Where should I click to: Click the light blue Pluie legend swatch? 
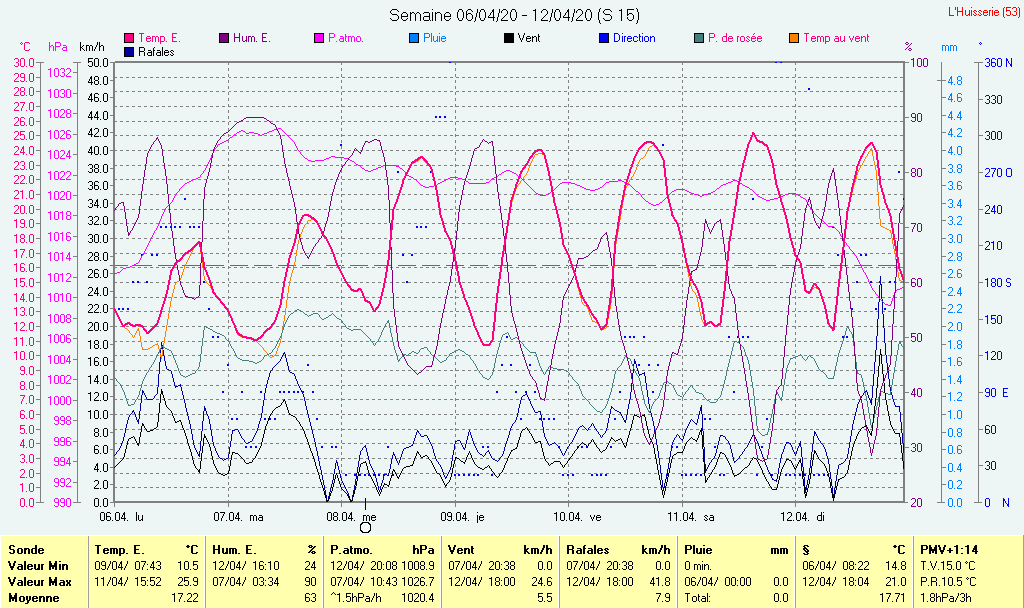(x=414, y=39)
